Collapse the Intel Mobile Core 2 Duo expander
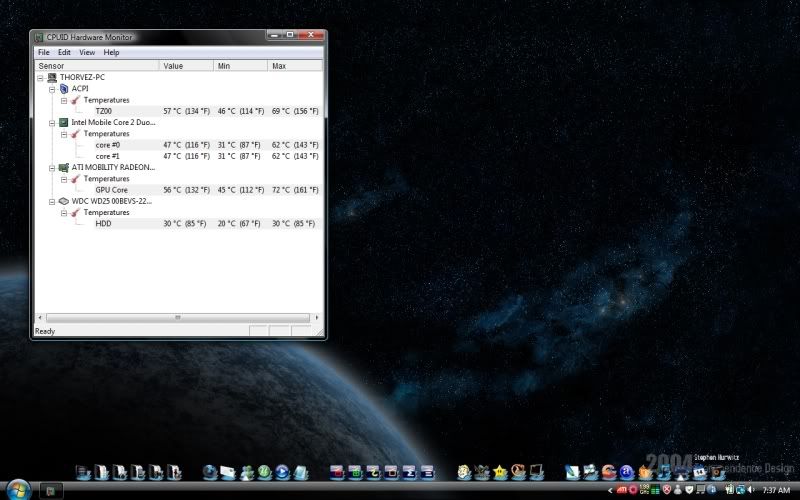This screenshot has height=500, width=800. pyautogui.click(x=52, y=123)
